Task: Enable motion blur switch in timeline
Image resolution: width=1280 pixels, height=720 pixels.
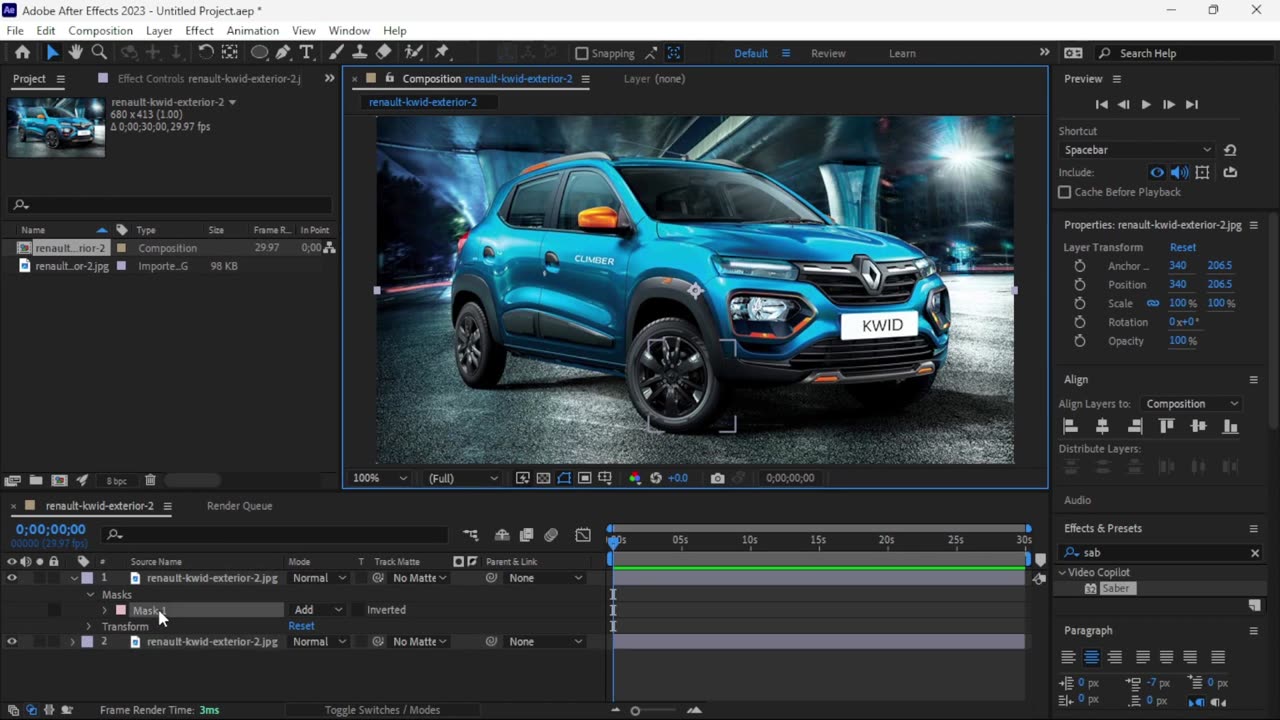Action: [x=551, y=536]
